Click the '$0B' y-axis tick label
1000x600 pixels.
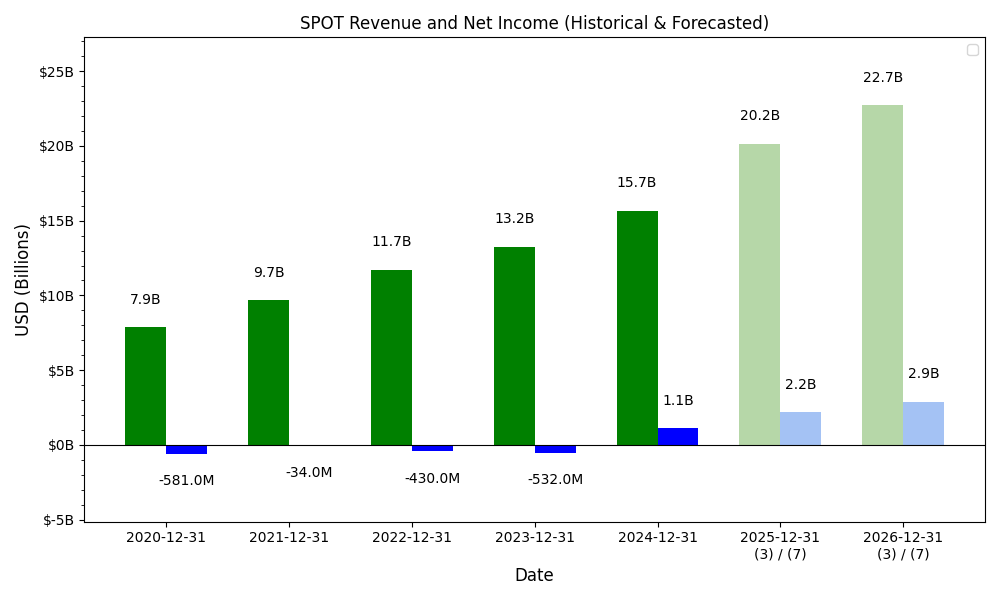tap(61, 446)
